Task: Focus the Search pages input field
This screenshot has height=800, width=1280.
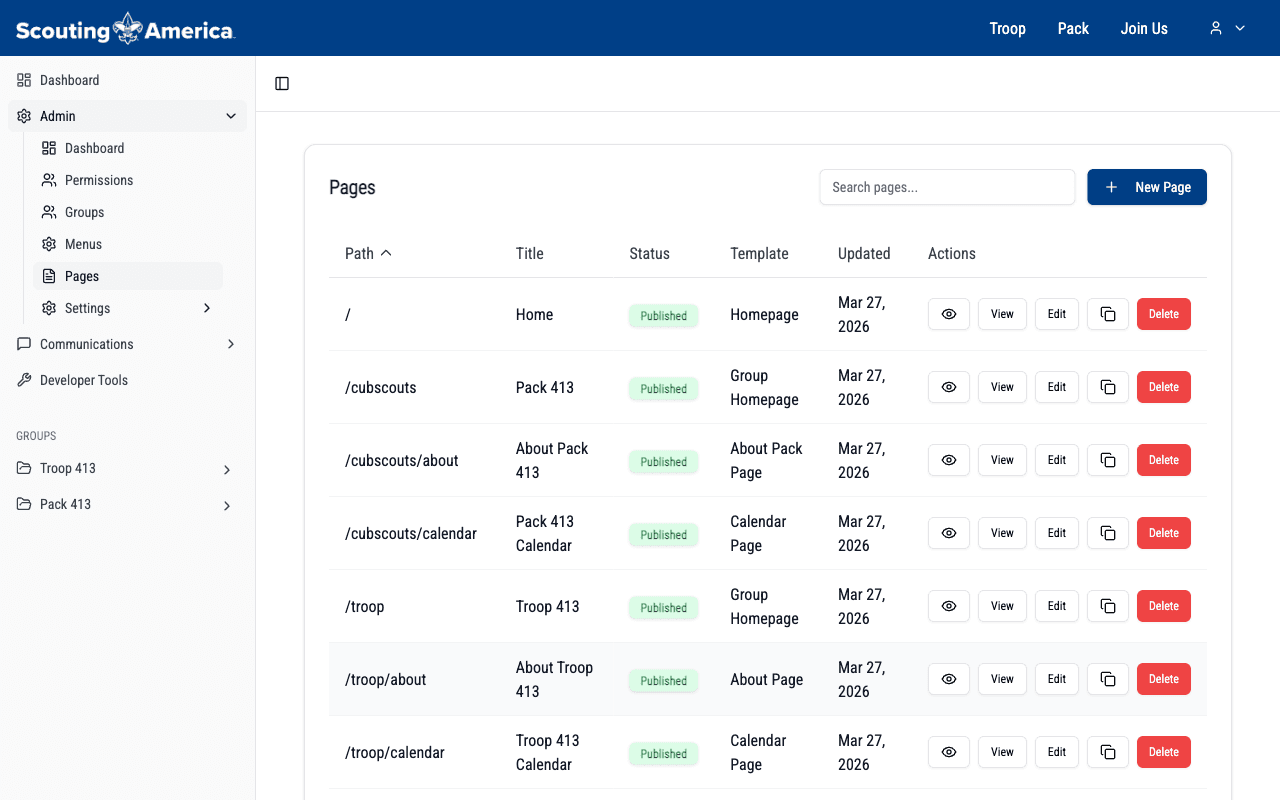Action: pyautogui.click(x=947, y=187)
